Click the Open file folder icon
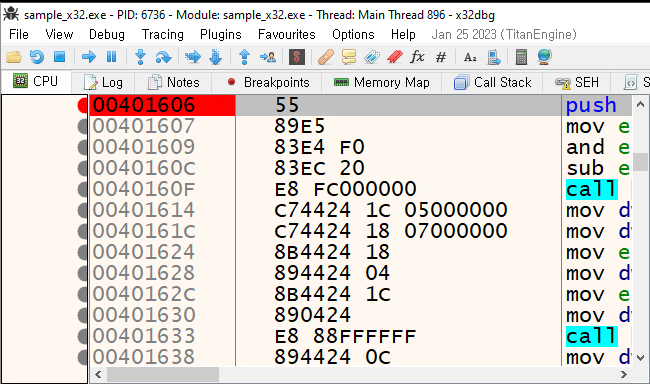Viewport: 650px width, 384px height. click(x=14, y=57)
